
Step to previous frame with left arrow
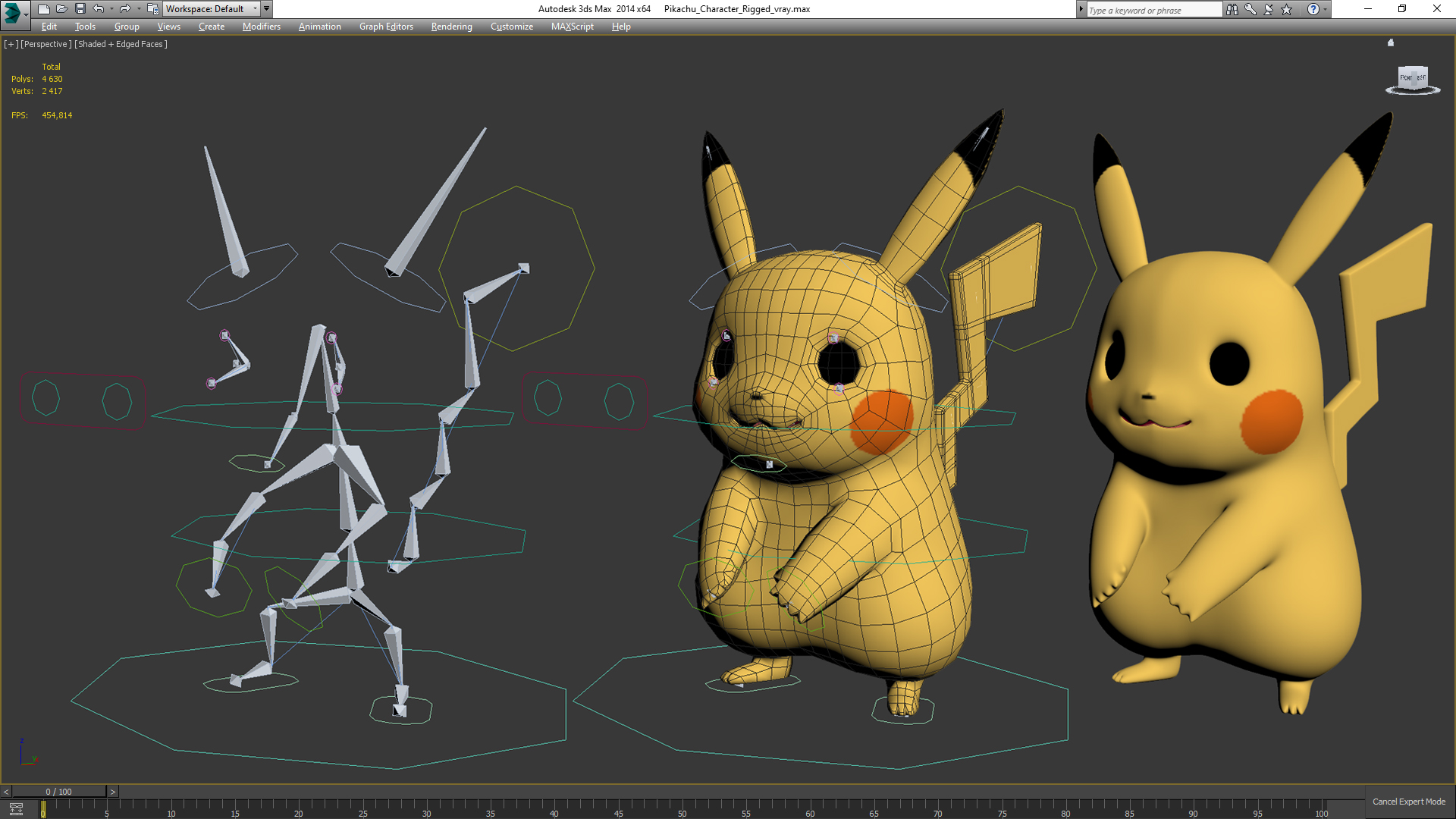6,792
